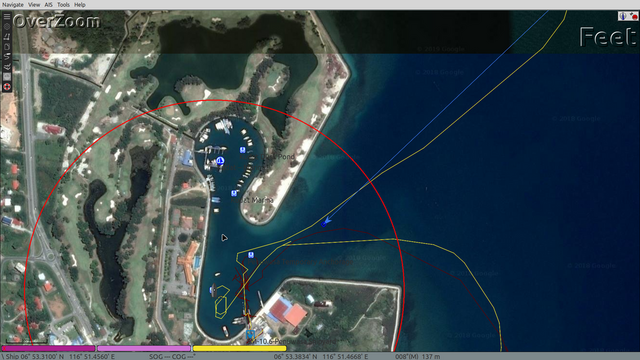Open the Tools menu

point(63,4)
